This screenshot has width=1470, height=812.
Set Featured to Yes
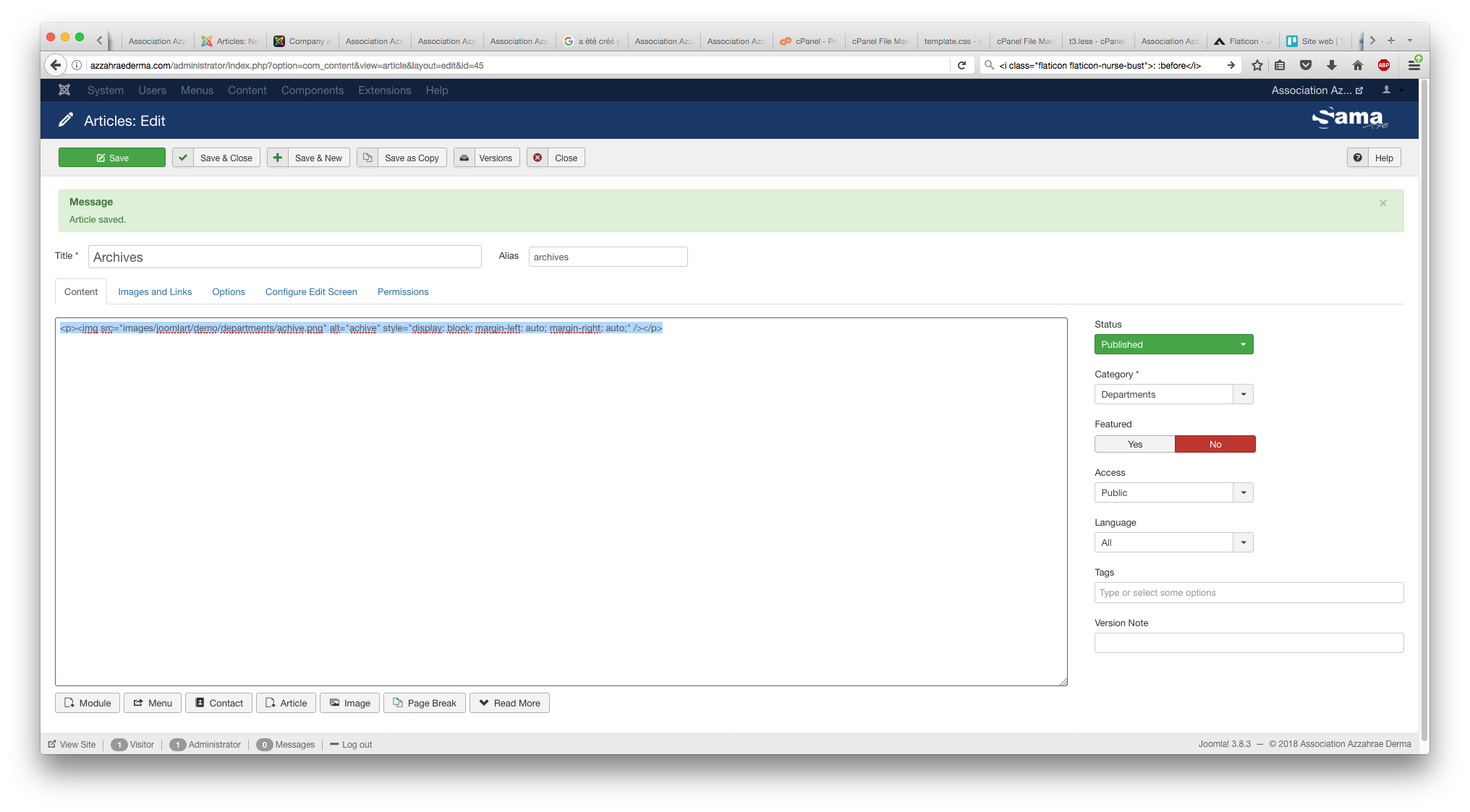[1134, 444]
